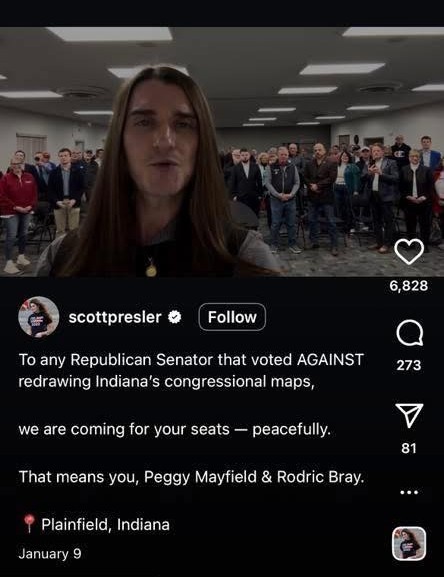The height and width of the screenshot is (577, 444).
Task: Open the scottpresler username link
Action: 115,317
